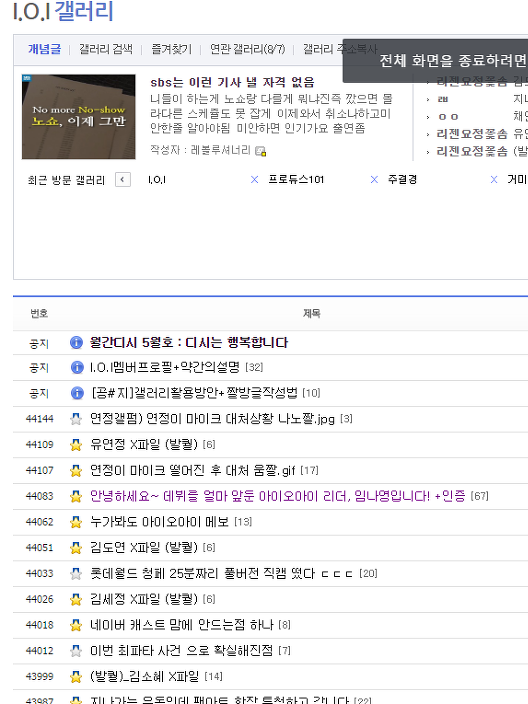Screen dimensions: 528x704
Task: Remove 주결경 from recent galleries with X
Action: tap(494, 180)
